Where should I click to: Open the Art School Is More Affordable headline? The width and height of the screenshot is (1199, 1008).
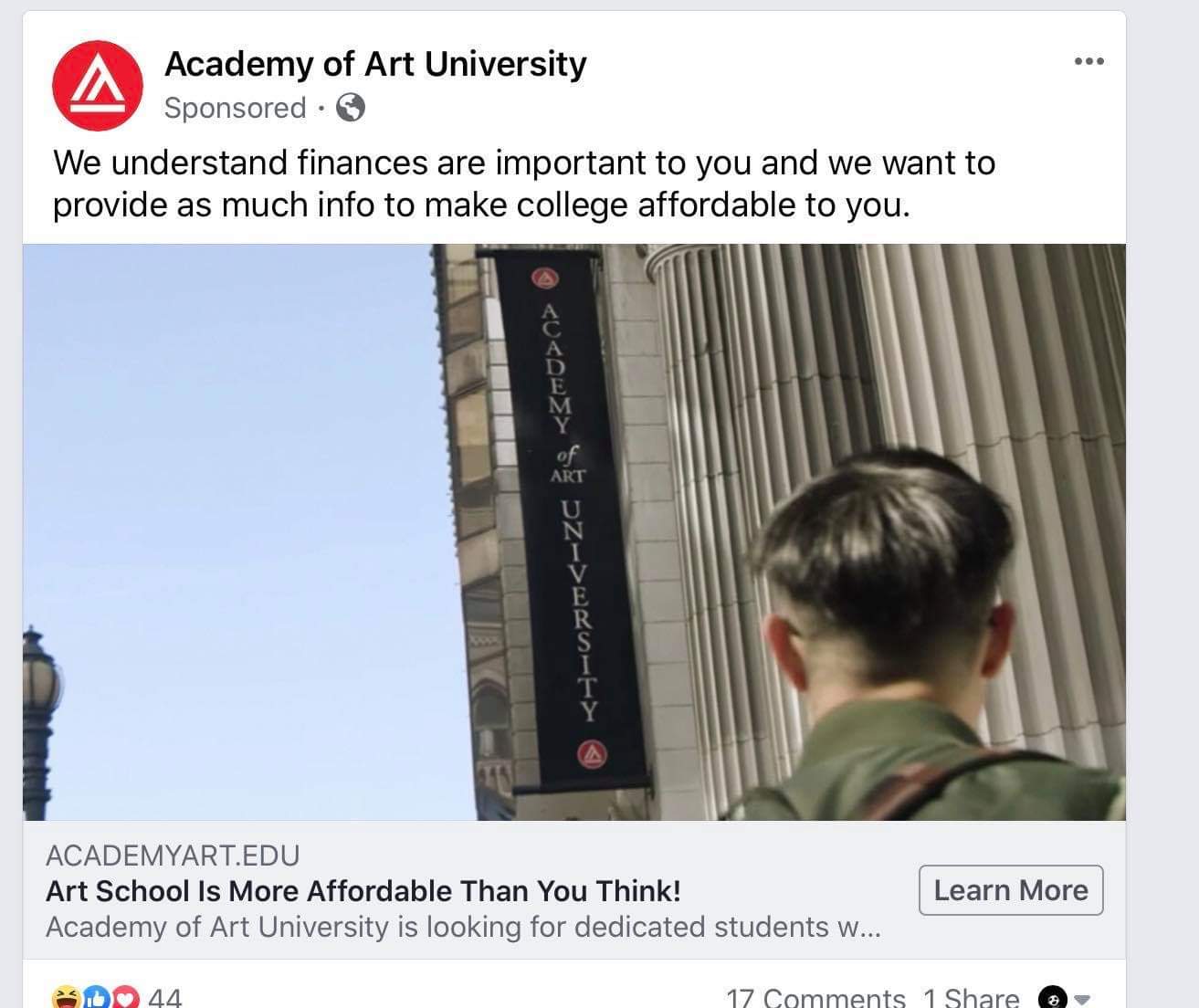pyautogui.click(x=363, y=891)
